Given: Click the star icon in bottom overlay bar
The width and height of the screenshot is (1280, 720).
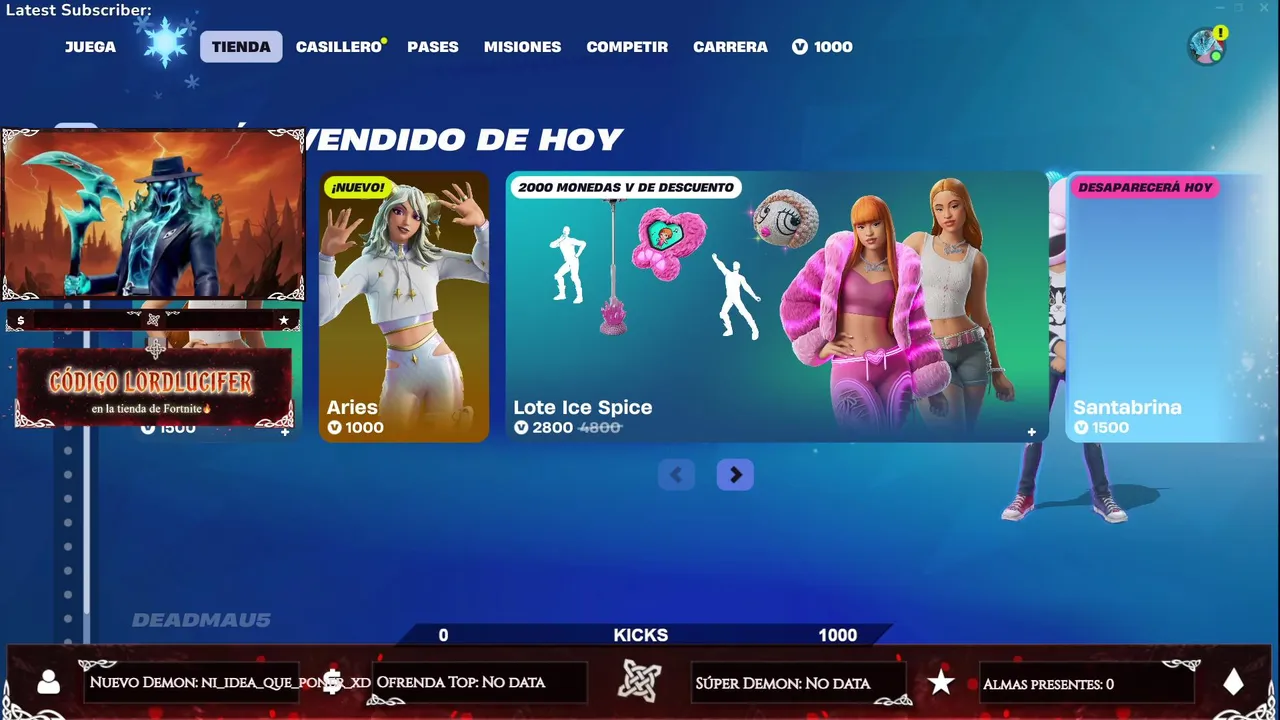Looking at the screenshot, I should [941, 683].
